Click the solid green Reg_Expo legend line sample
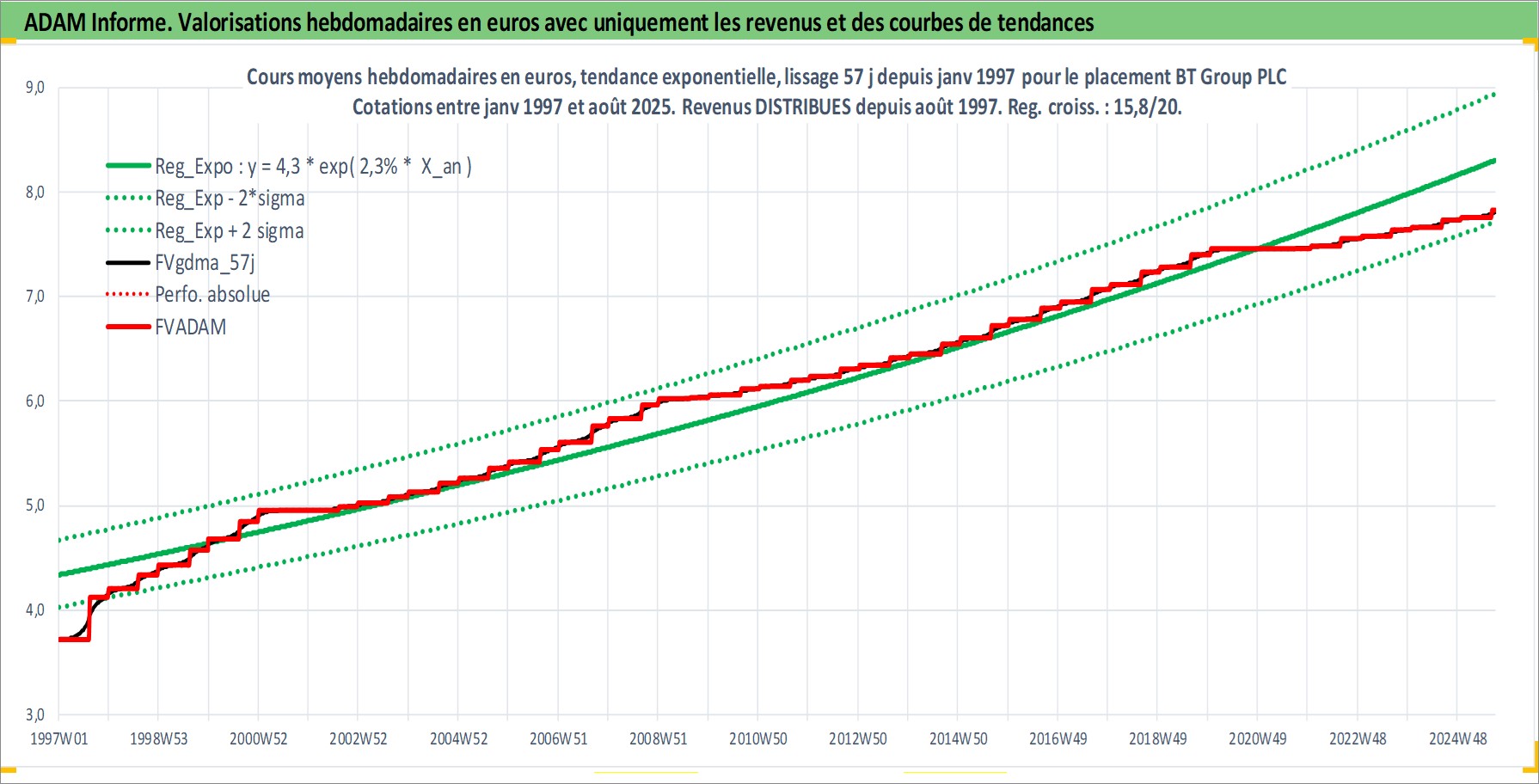This screenshot has width=1539, height=784. pyautogui.click(x=128, y=165)
